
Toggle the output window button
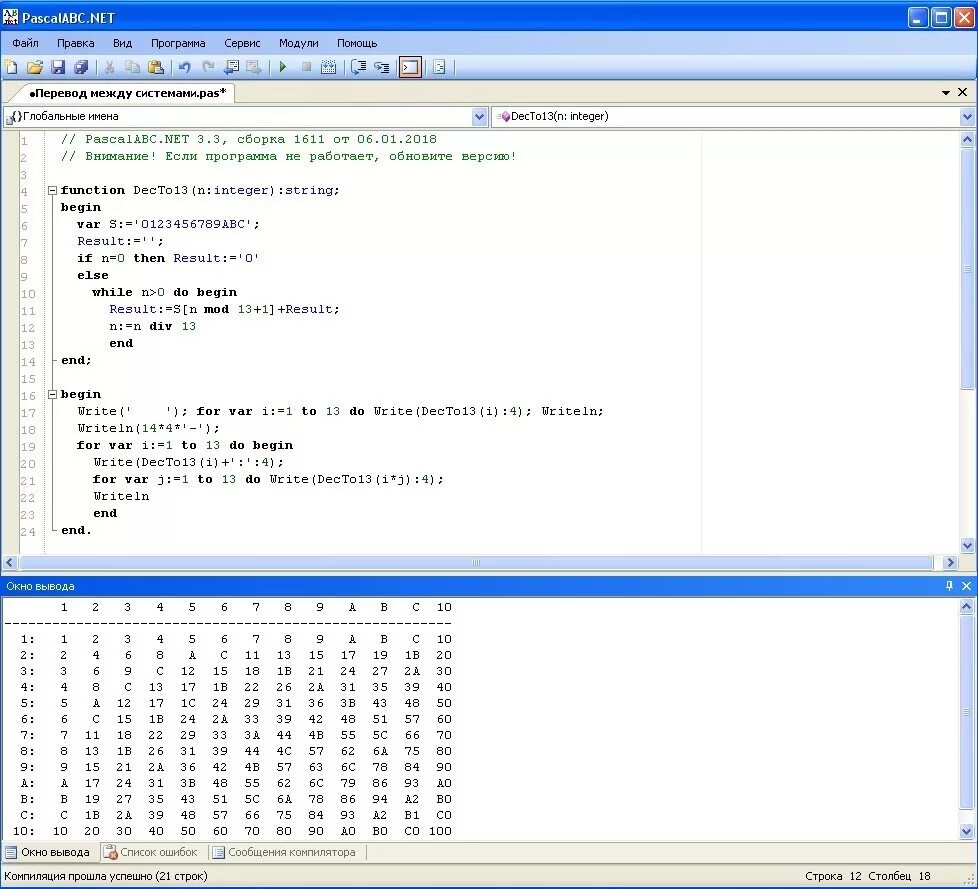410,67
